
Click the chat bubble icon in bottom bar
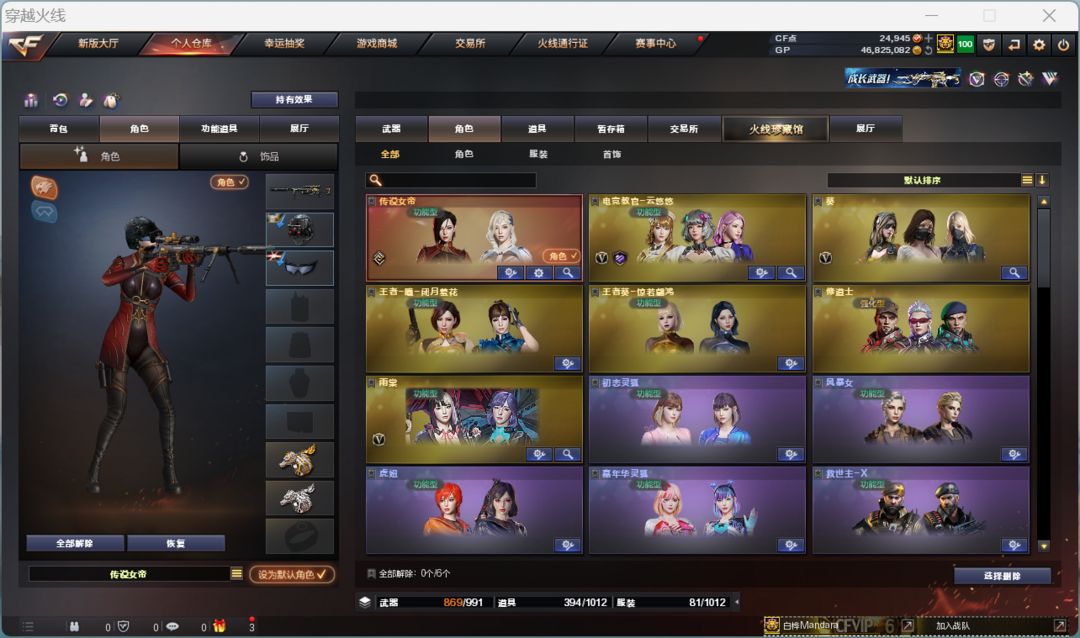coord(172,626)
